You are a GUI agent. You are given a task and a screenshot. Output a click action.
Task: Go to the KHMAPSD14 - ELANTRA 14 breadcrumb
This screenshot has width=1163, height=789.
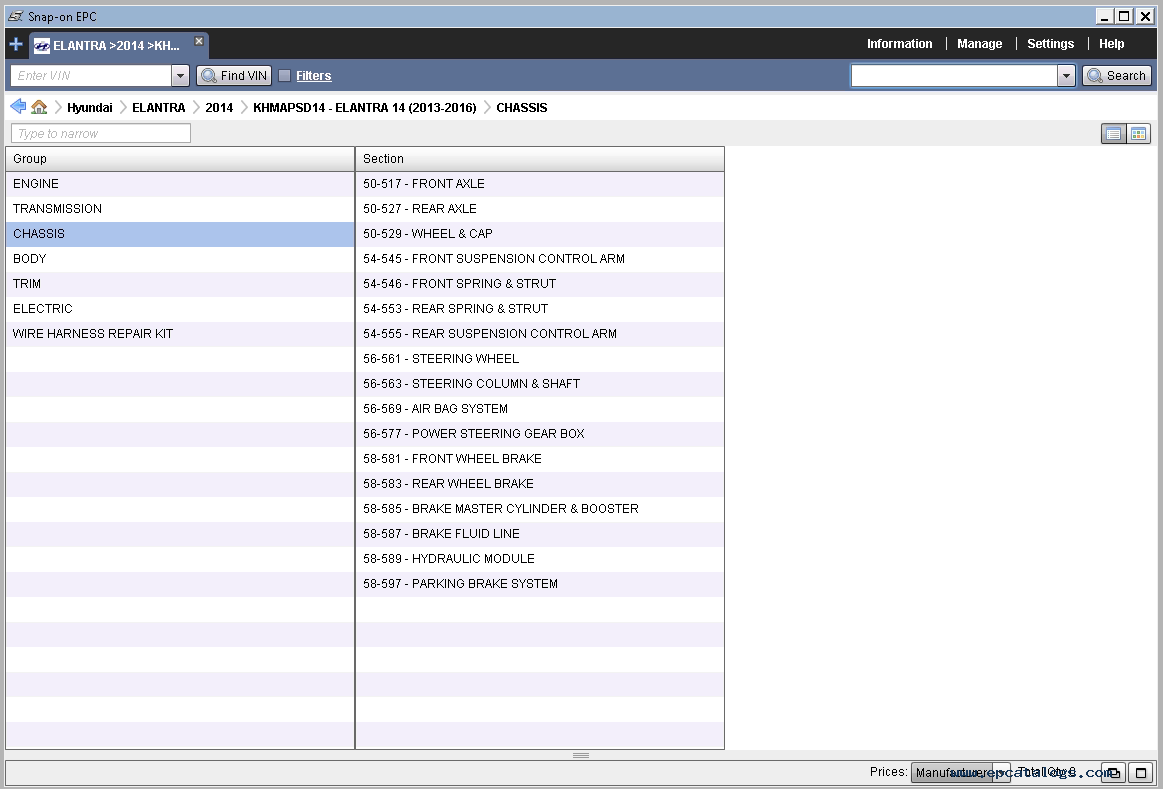pos(364,108)
